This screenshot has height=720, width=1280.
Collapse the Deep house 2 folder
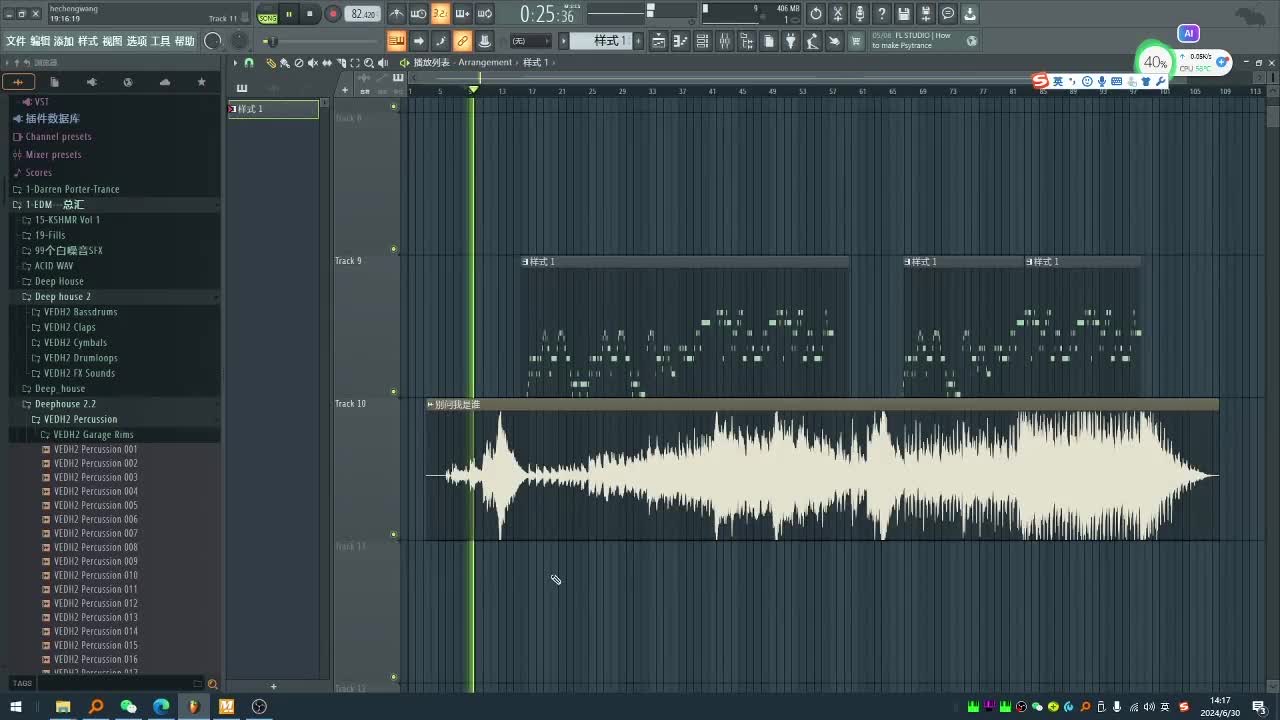(27, 297)
